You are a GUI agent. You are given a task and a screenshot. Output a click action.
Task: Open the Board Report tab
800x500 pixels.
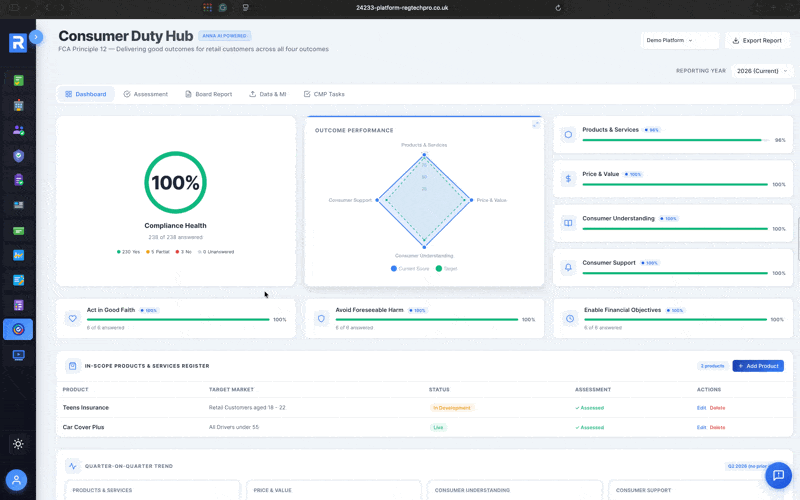[209, 94]
